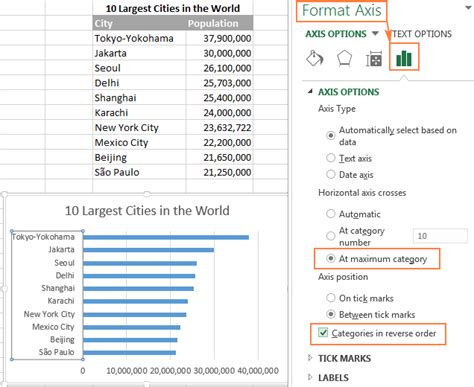Image resolution: width=474 pixels, height=387 pixels.
Task: Open the Format Axis pane options arrow
Action: (x=468, y=8)
